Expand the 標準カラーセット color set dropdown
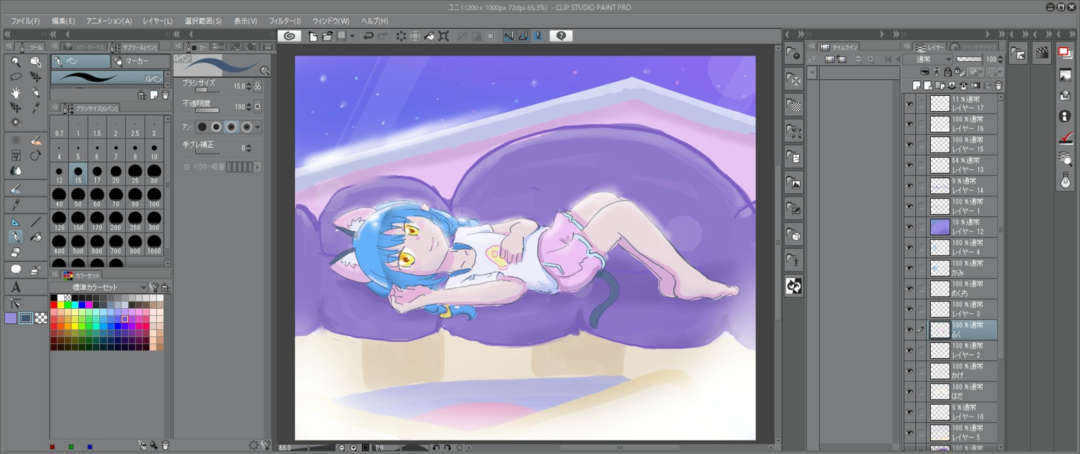1080x454 pixels. [143, 287]
